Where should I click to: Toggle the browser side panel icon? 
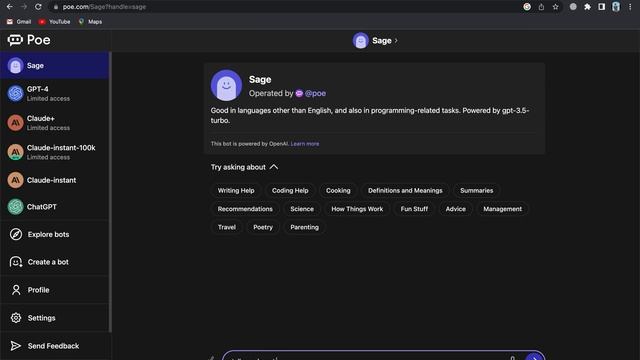click(x=602, y=7)
